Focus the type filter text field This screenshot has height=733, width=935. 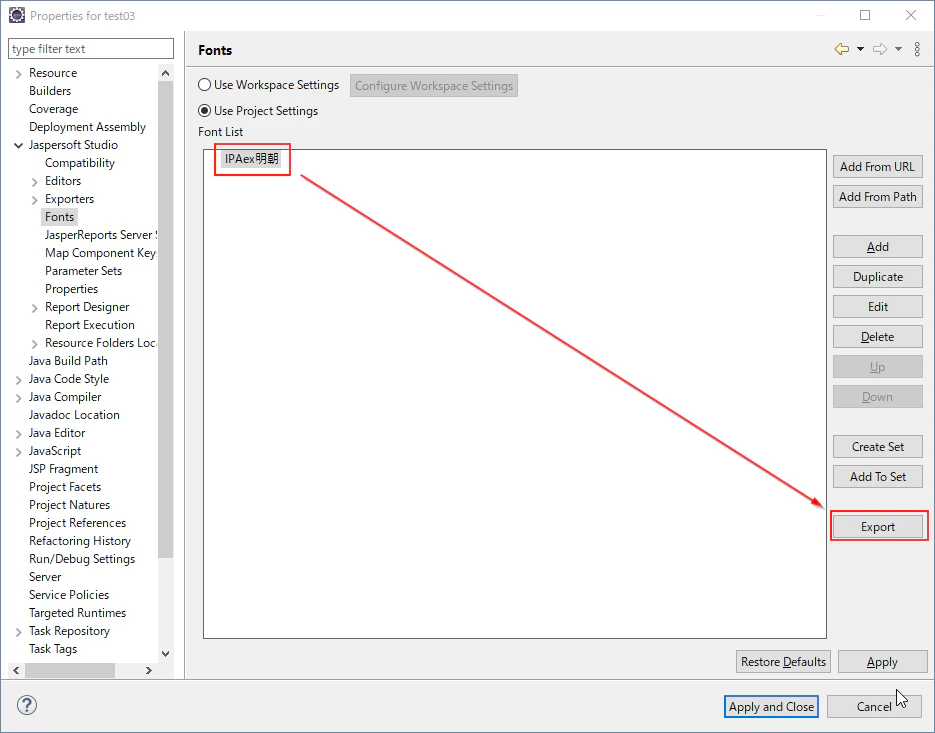coord(91,49)
